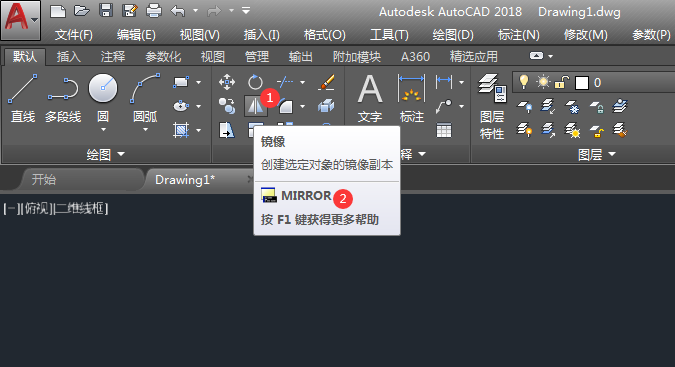
Task: Open the 格式(O) menu
Action: pos(325,35)
